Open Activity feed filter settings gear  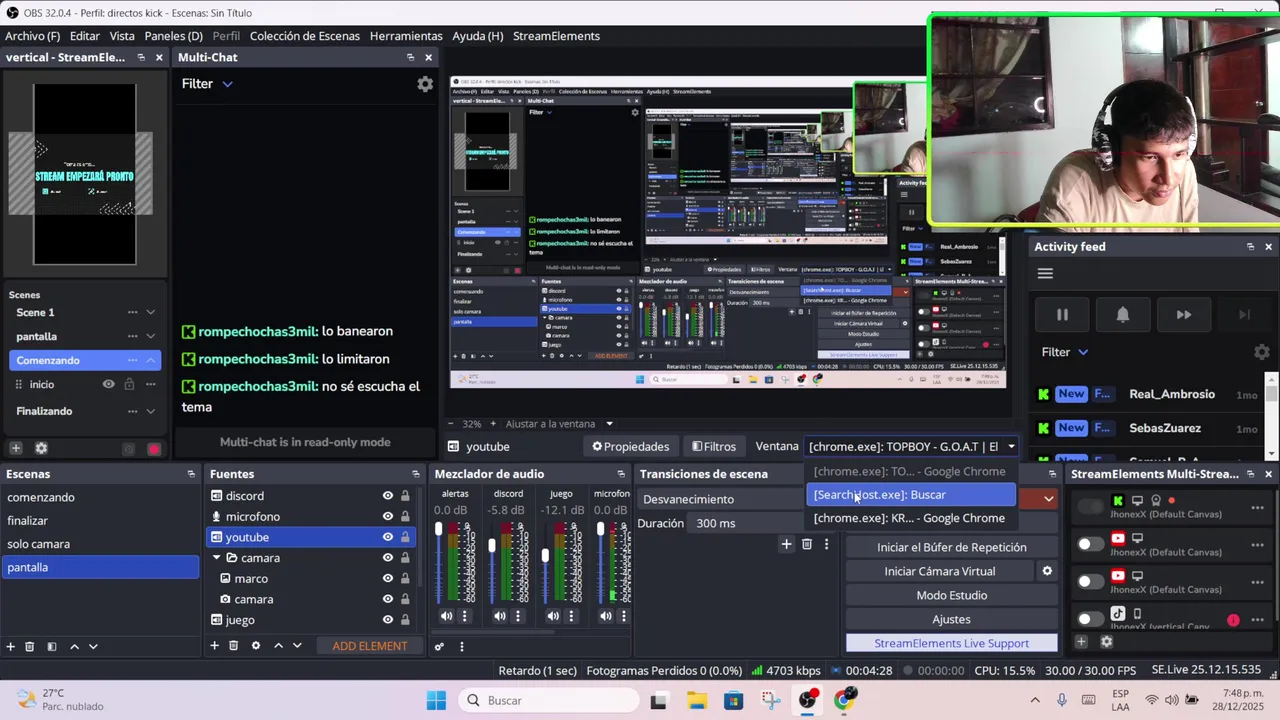tap(1262, 352)
